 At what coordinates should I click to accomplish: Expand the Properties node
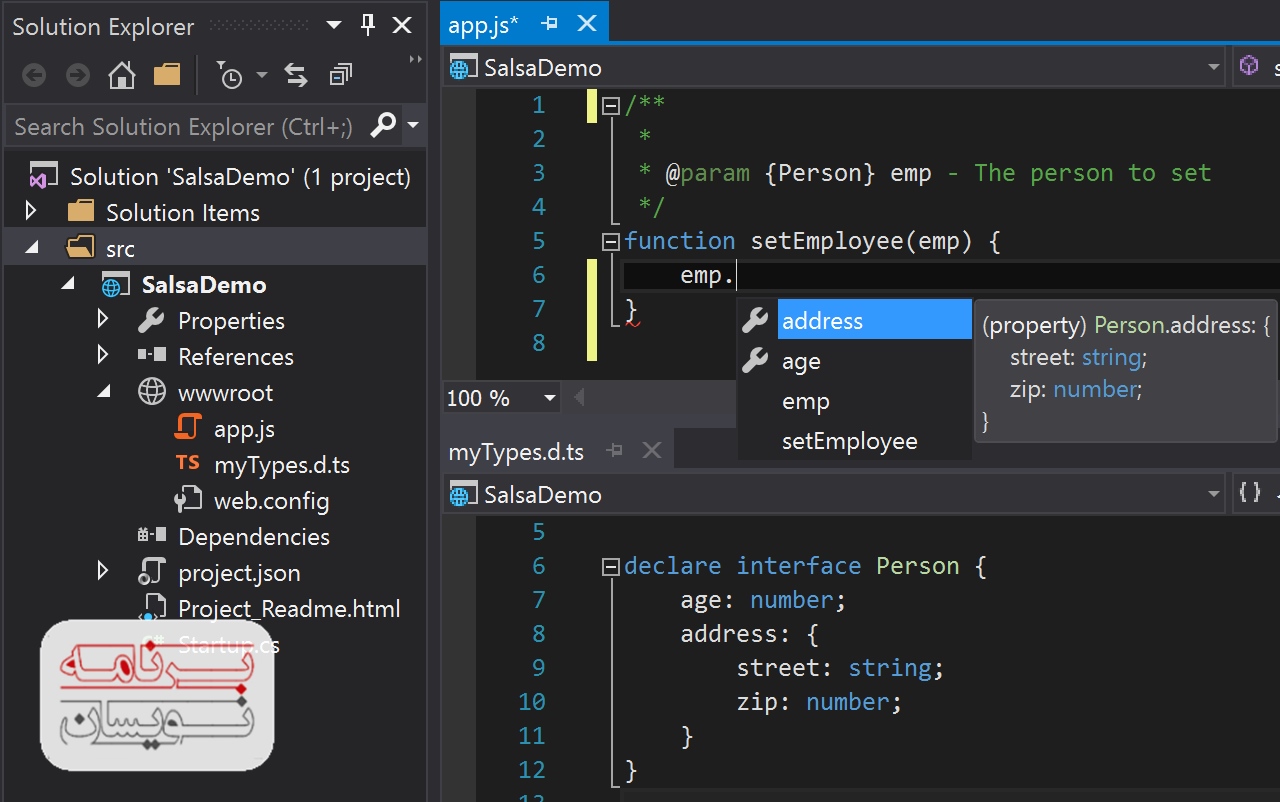102,320
